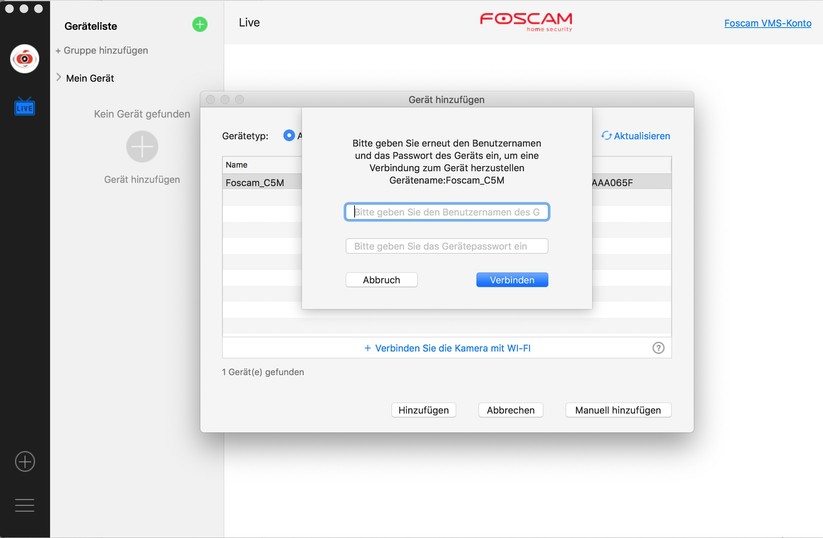Open the hamburger menu in dark sidebar
The height and width of the screenshot is (538, 823).
click(x=25, y=505)
